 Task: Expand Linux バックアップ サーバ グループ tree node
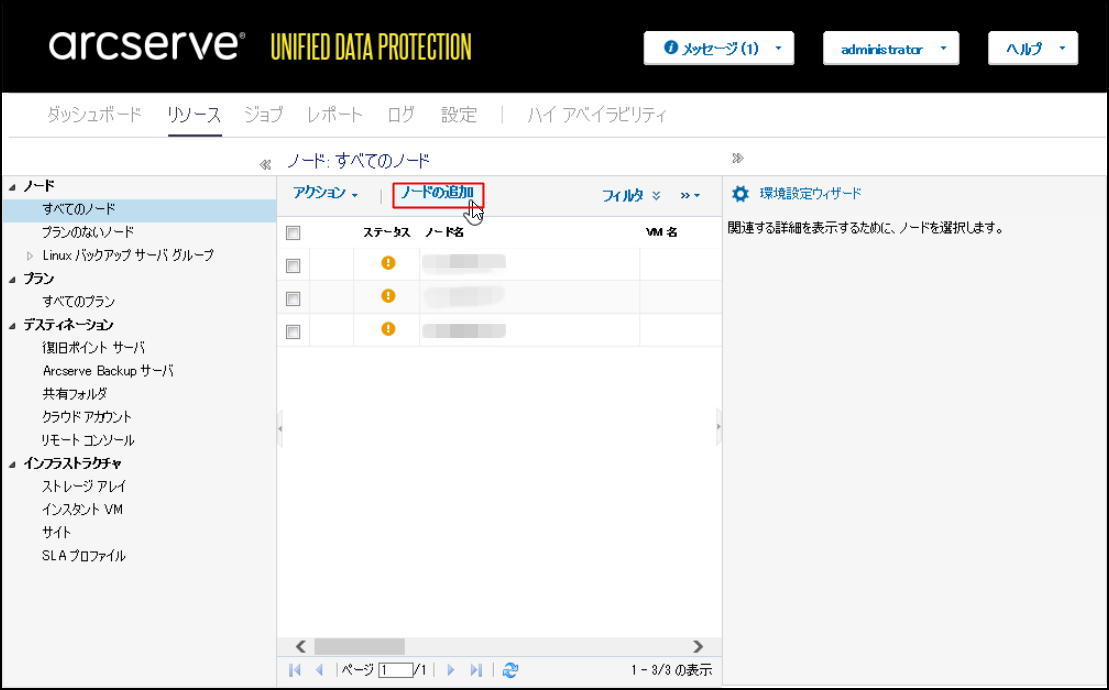click(x=30, y=256)
